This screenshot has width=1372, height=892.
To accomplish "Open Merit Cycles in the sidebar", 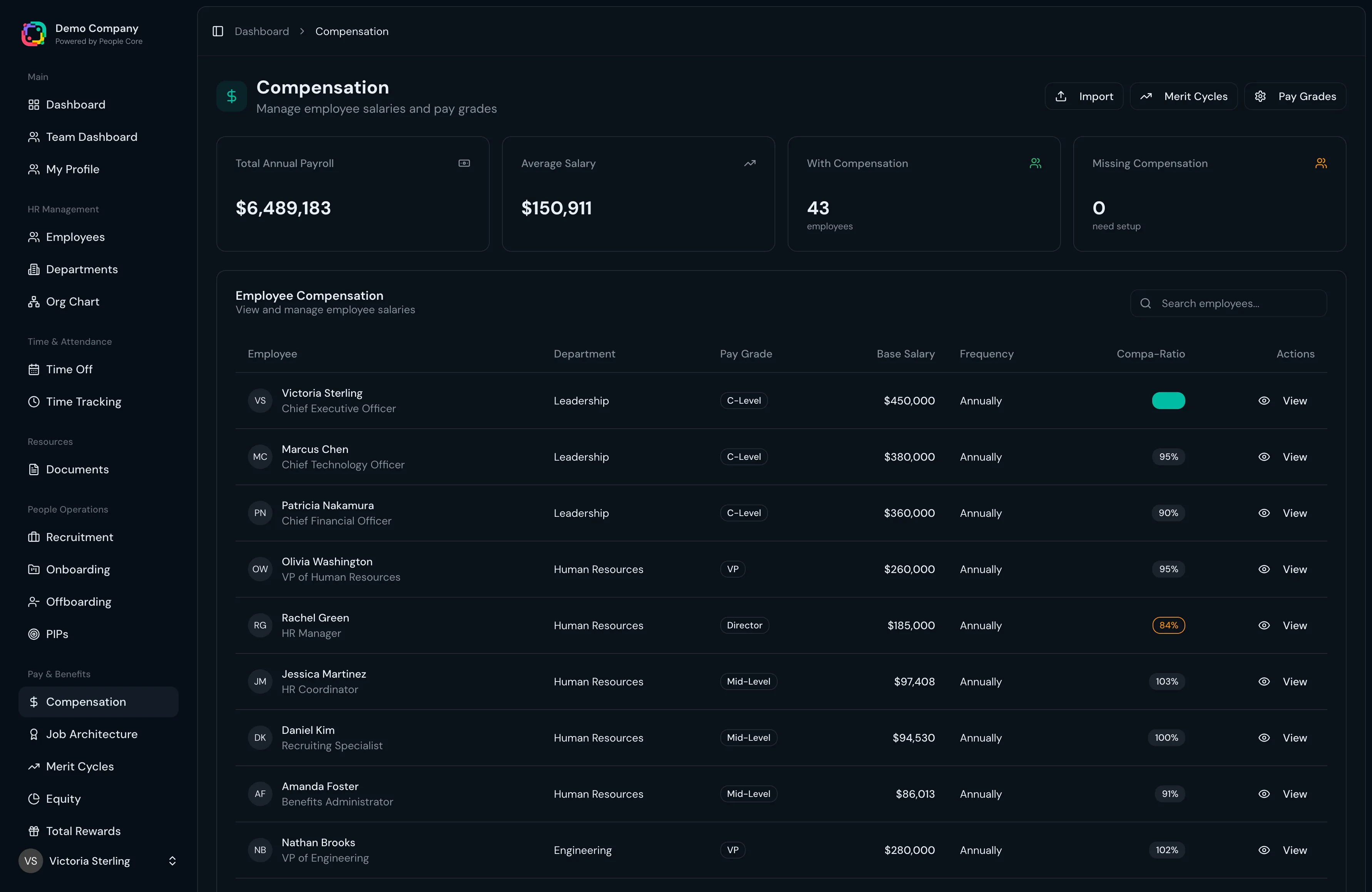I will 80,767.
